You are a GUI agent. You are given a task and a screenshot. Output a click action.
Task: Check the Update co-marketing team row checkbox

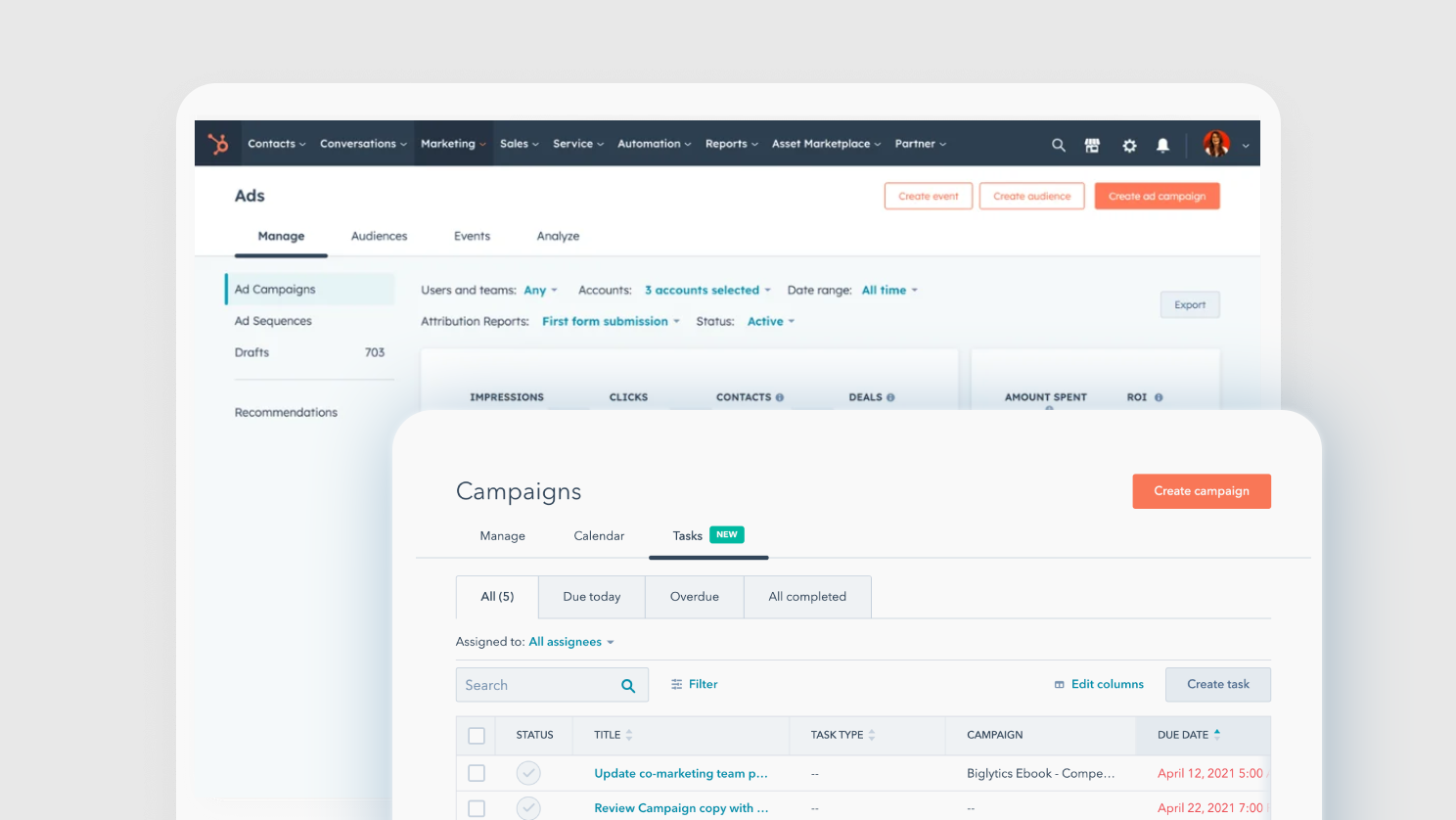click(477, 773)
